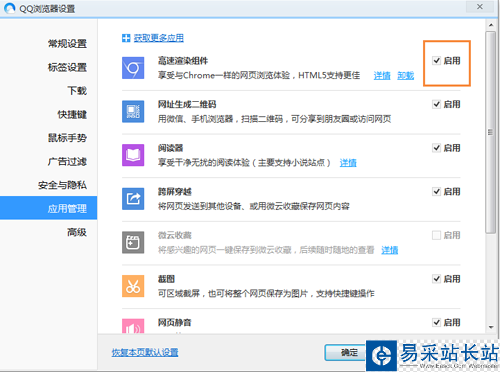Image resolution: width=500 pixels, height=372 pixels.
Task: Open the 高级 settings section
Action: [77, 232]
